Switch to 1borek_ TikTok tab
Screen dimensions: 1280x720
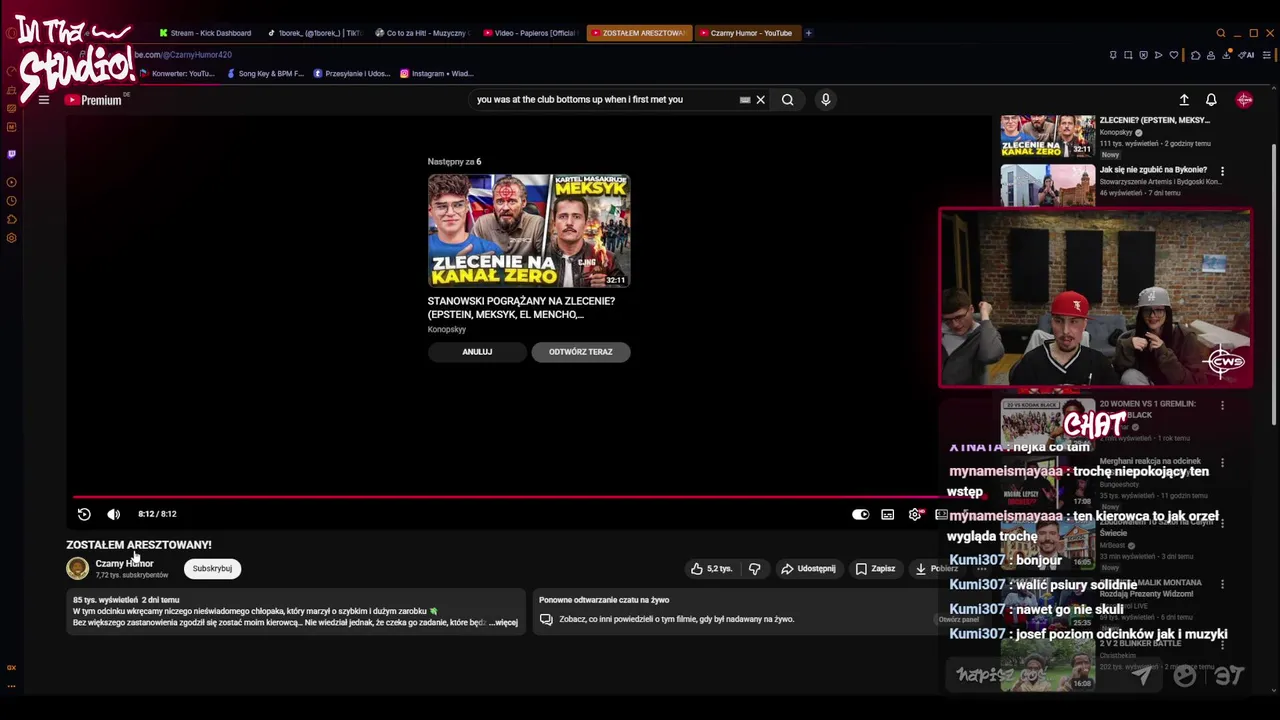click(x=315, y=33)
